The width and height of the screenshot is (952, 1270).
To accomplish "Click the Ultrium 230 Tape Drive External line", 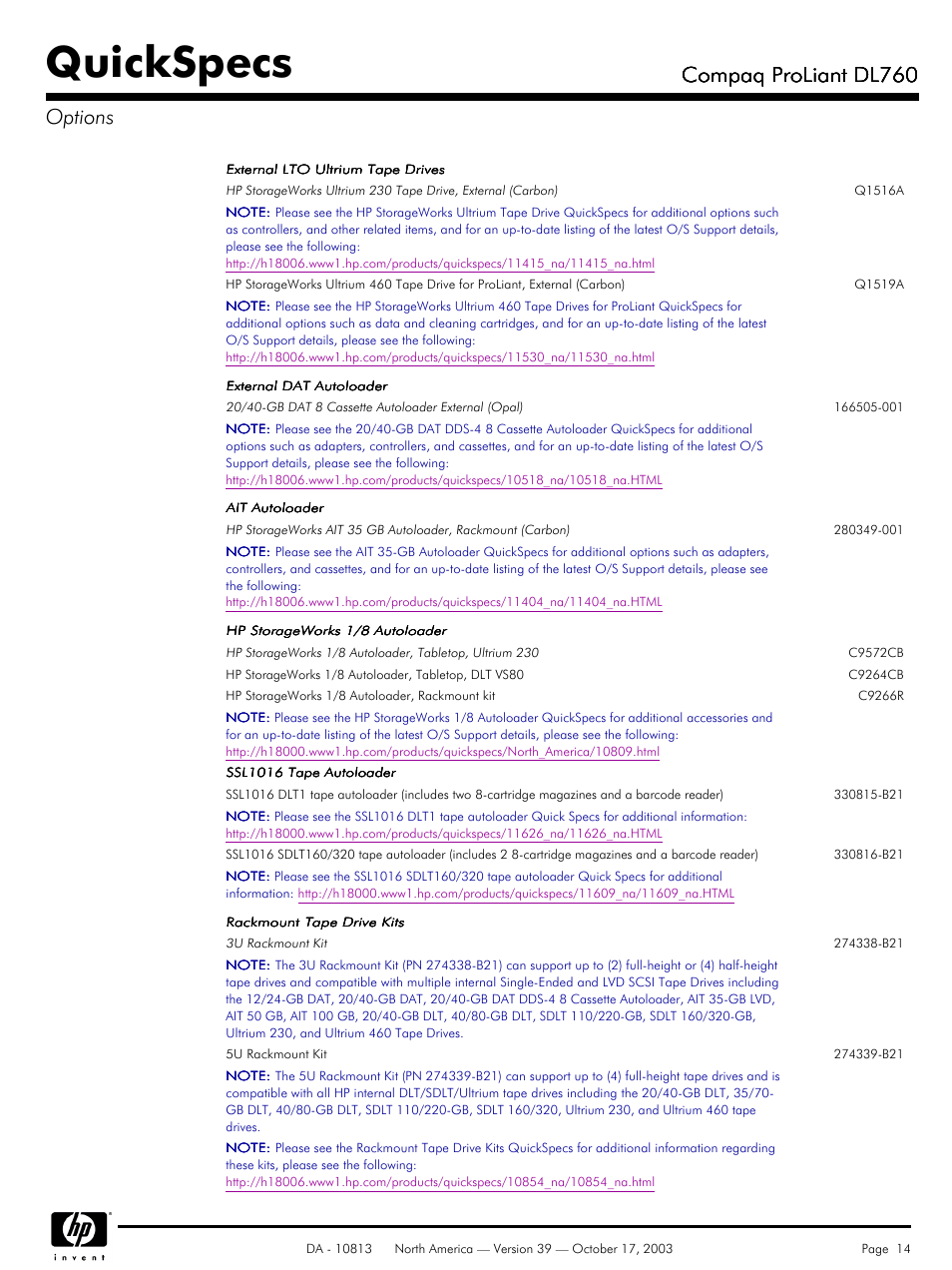I will (x=392, y=191).
